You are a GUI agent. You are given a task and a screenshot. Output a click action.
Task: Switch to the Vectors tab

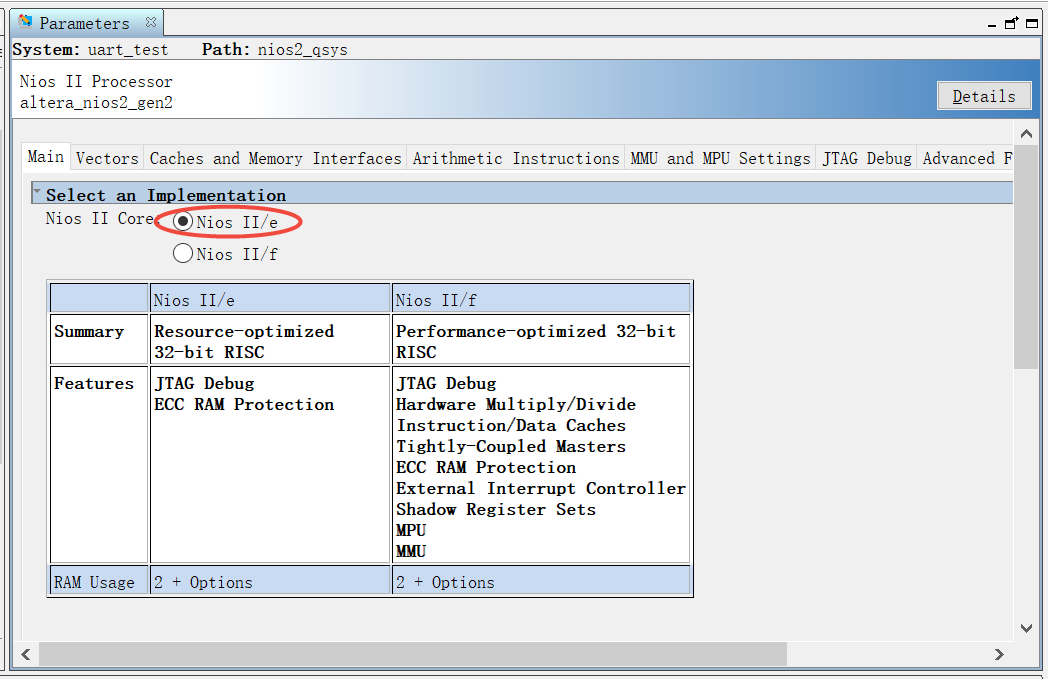tap(107, 158)
